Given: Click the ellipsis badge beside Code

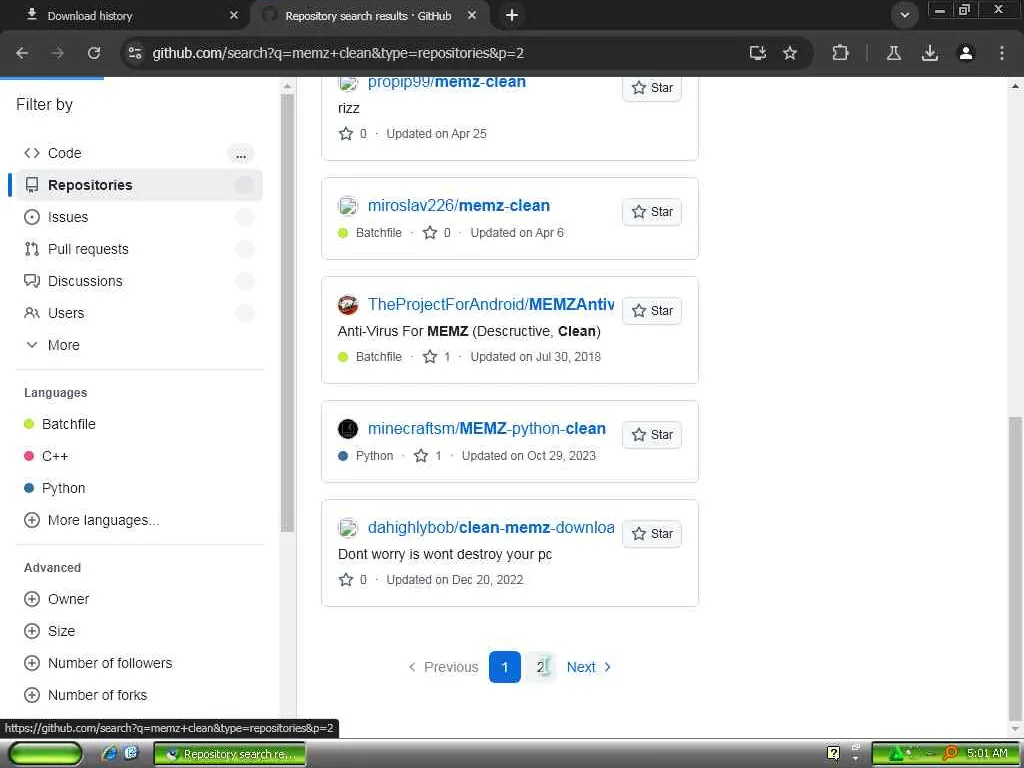Looking at the screenshot, I should tap(241, 154).
